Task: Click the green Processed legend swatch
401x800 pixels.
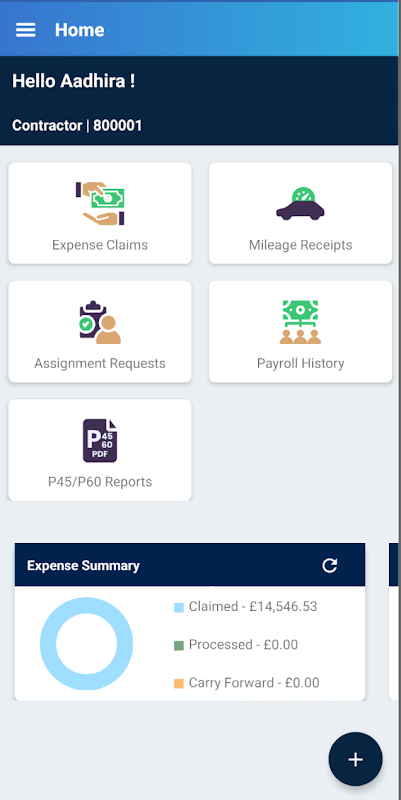Action: [x=179, y=645]
